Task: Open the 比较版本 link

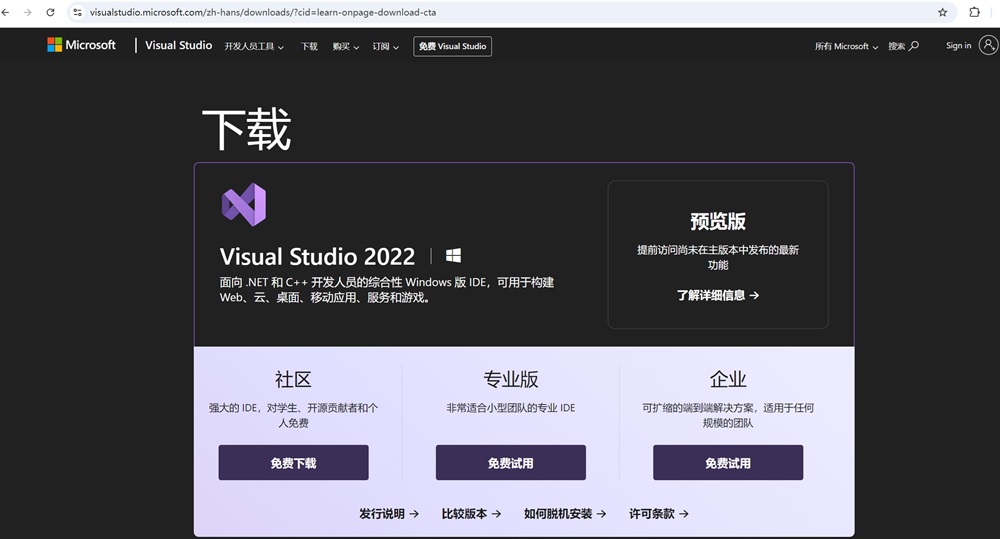Action: coord(471,513)
